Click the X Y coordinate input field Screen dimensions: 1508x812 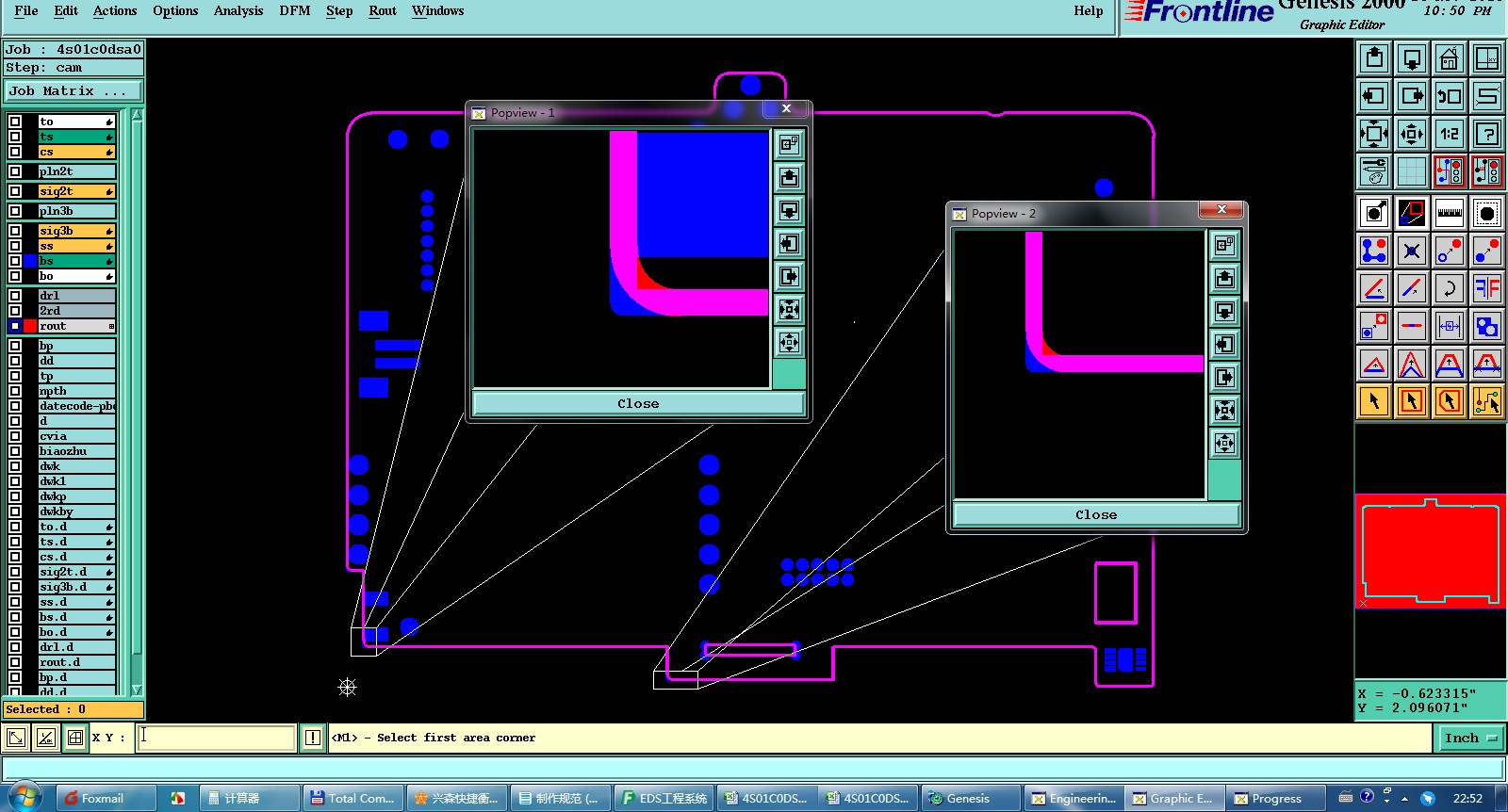(x=217, y=738)
